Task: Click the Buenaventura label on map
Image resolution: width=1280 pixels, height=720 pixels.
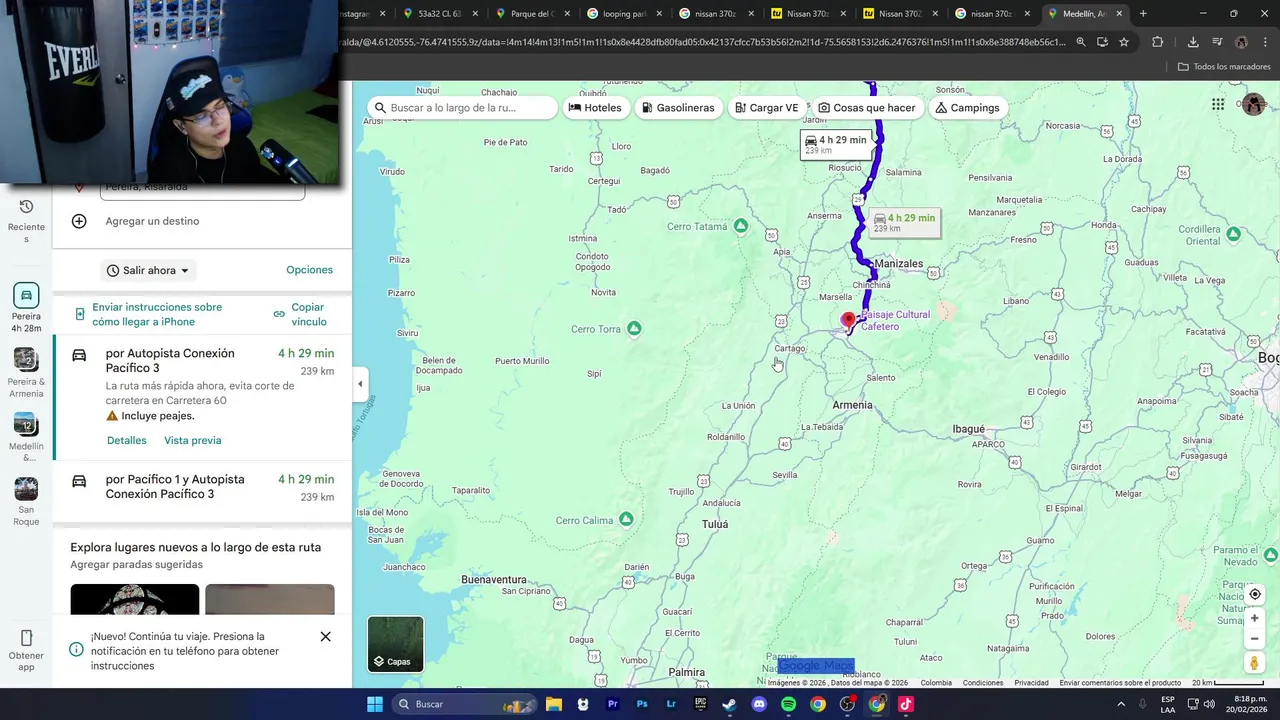Action: [x=493, y=579]
